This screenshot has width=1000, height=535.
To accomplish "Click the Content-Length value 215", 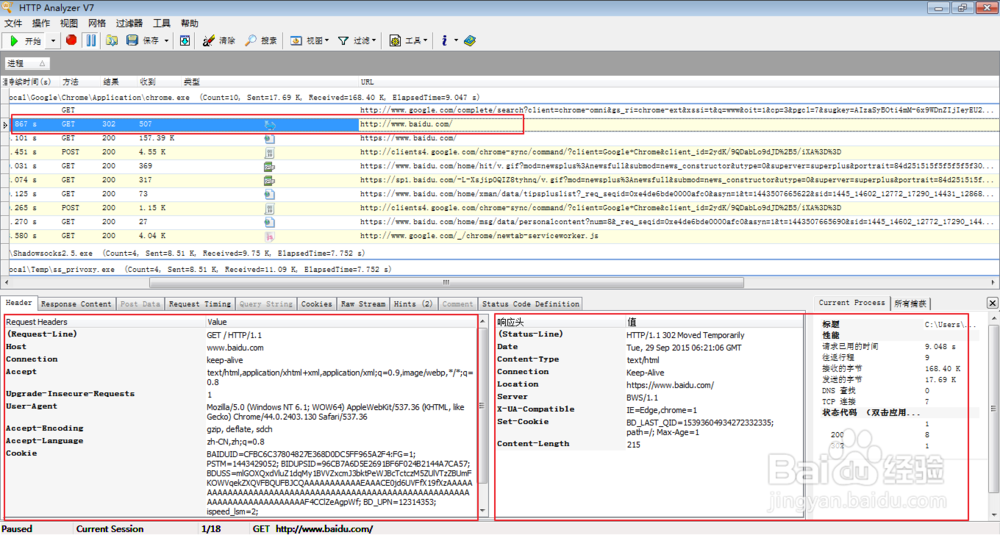I will click(633, 444).
